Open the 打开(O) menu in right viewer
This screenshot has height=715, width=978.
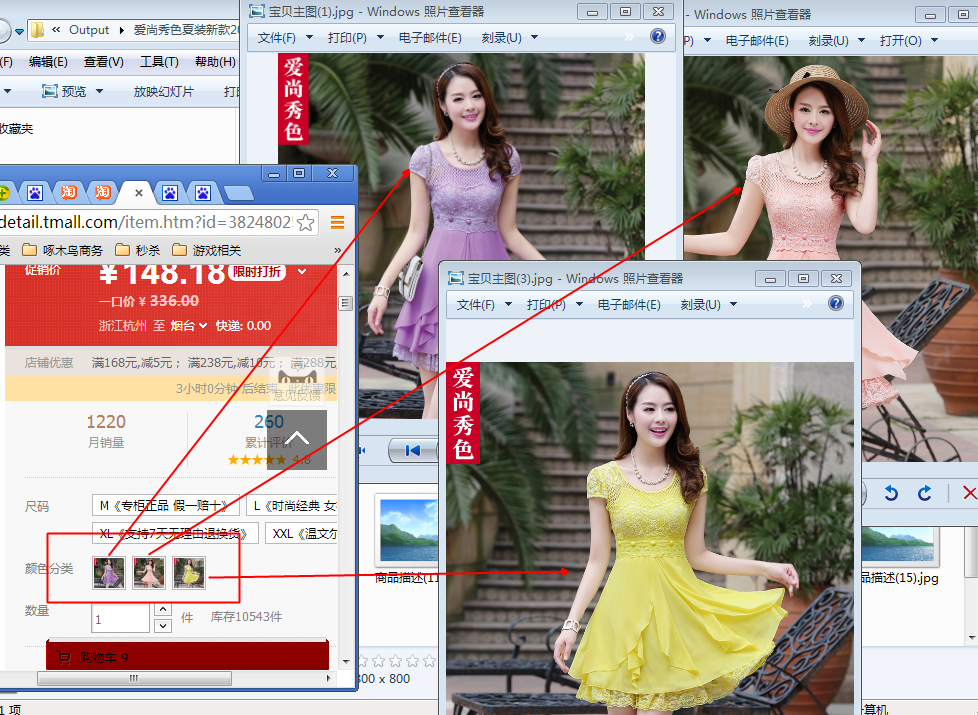(908, 41)
